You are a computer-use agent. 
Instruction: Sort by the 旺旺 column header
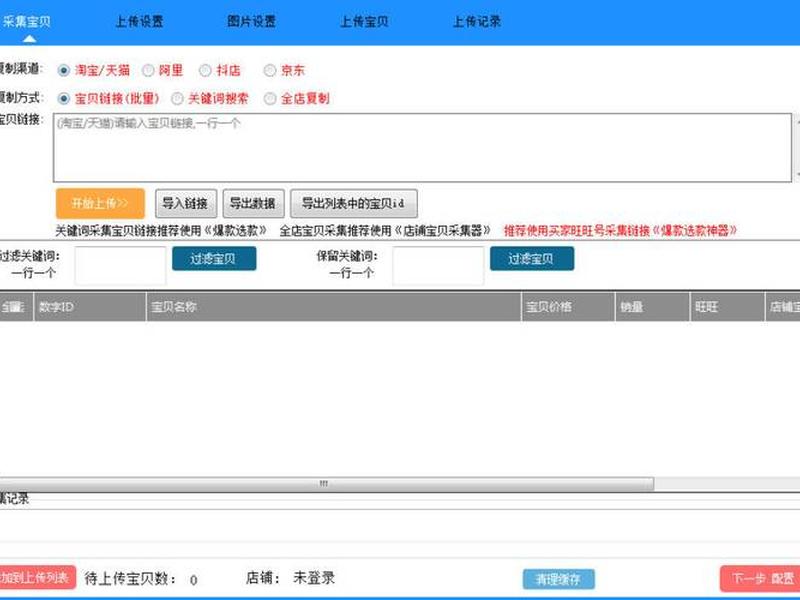point(728,307)
